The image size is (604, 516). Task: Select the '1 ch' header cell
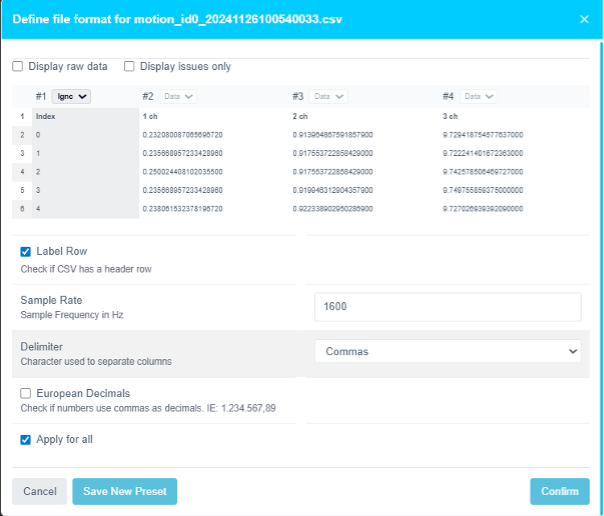click(x=150, y=116)
